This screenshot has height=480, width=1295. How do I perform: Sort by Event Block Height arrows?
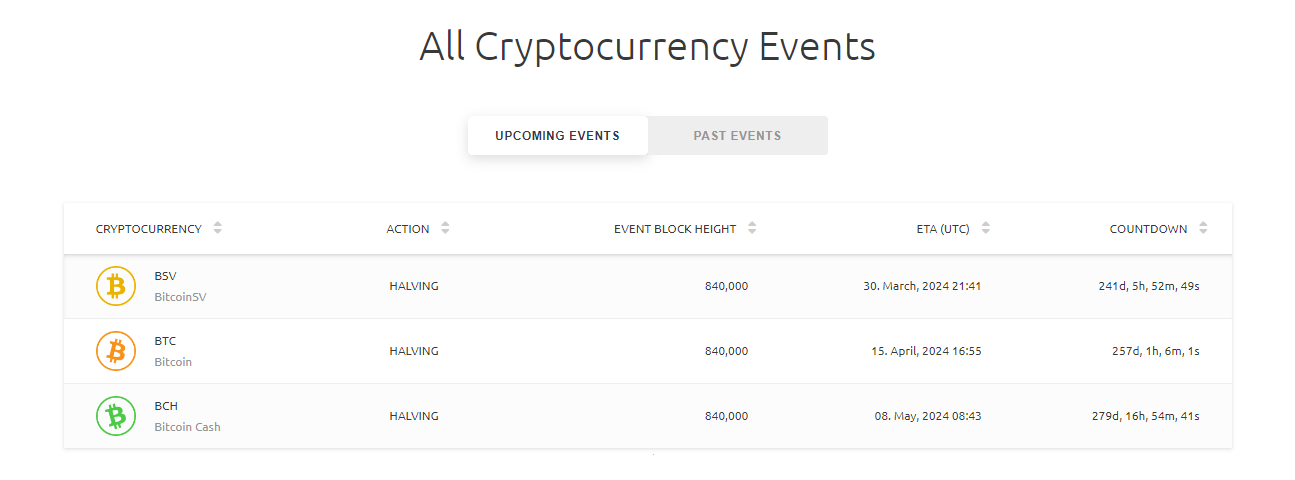pos(752,228)
